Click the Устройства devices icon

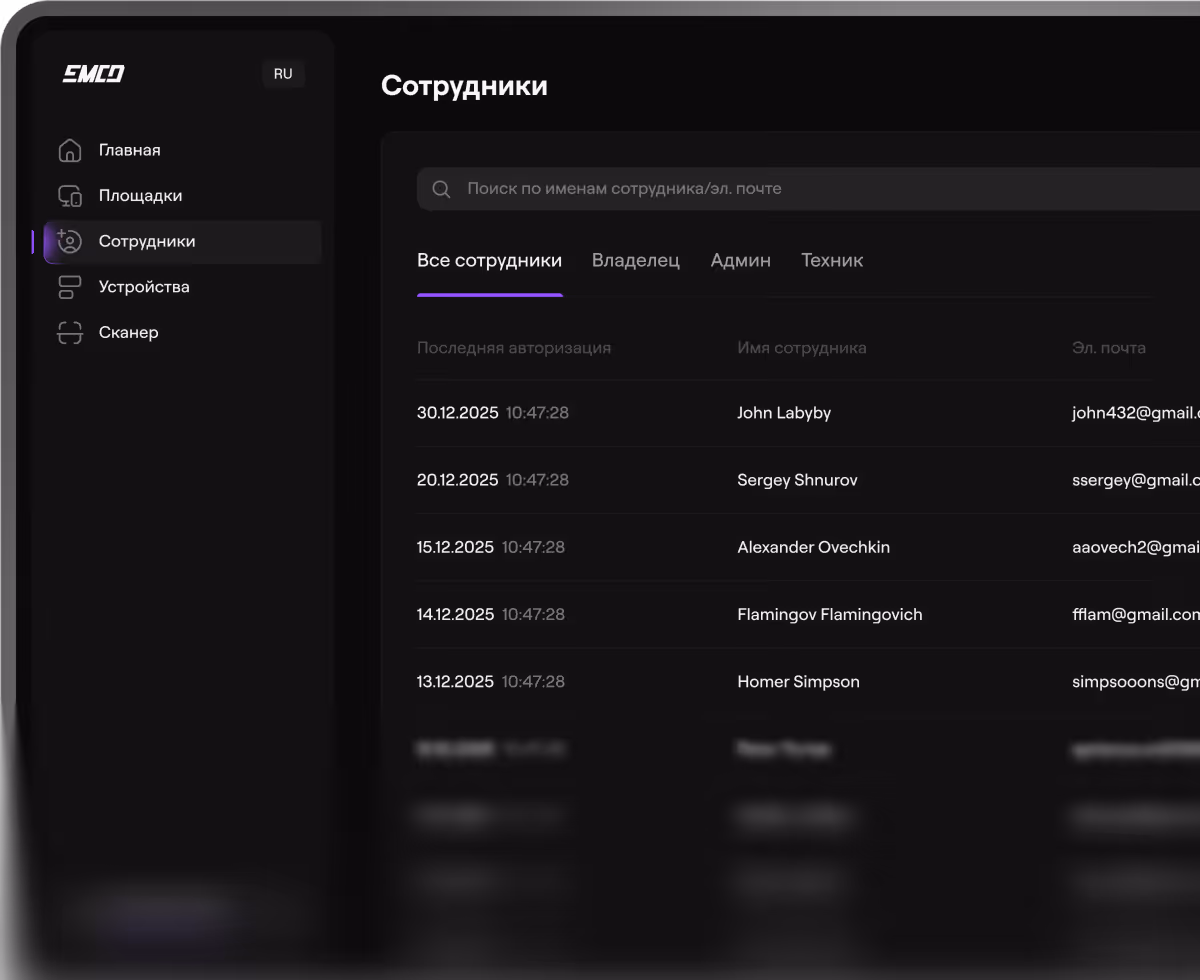tap(70, 287)
